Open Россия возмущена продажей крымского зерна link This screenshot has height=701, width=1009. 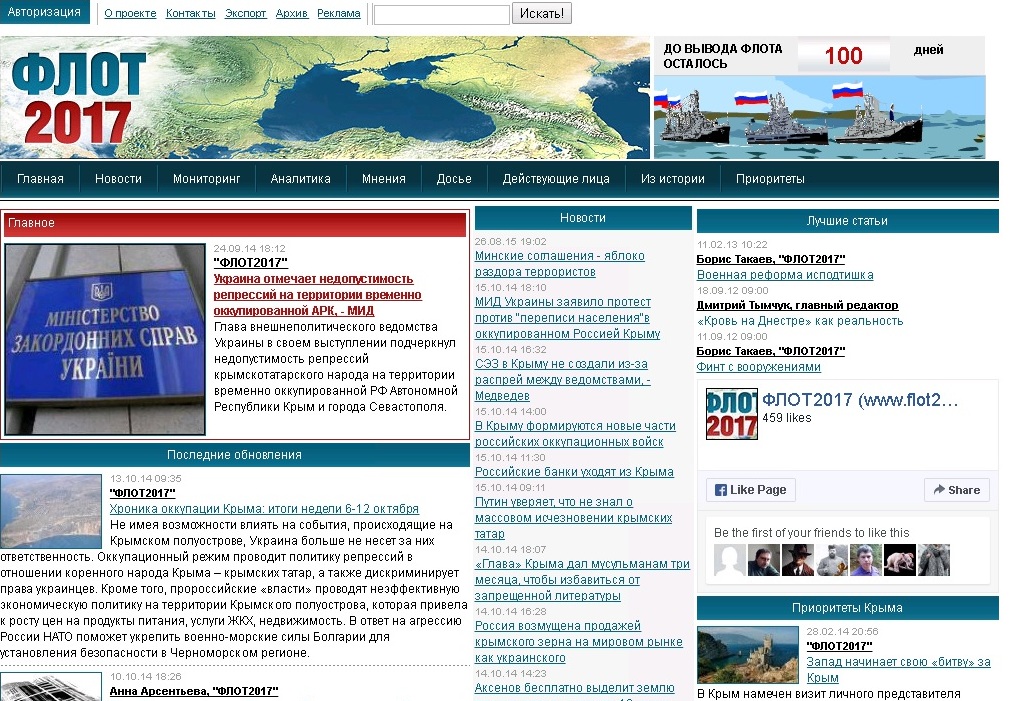(x=579, y=642)
